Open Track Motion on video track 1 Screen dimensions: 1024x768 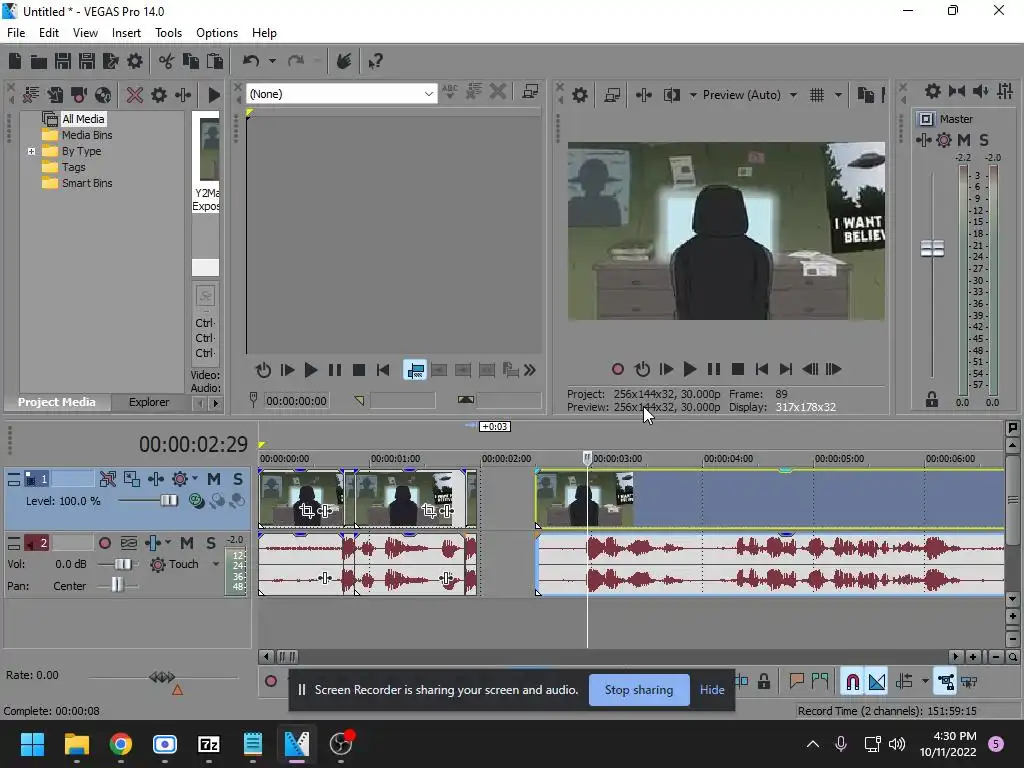coord(132,479)
